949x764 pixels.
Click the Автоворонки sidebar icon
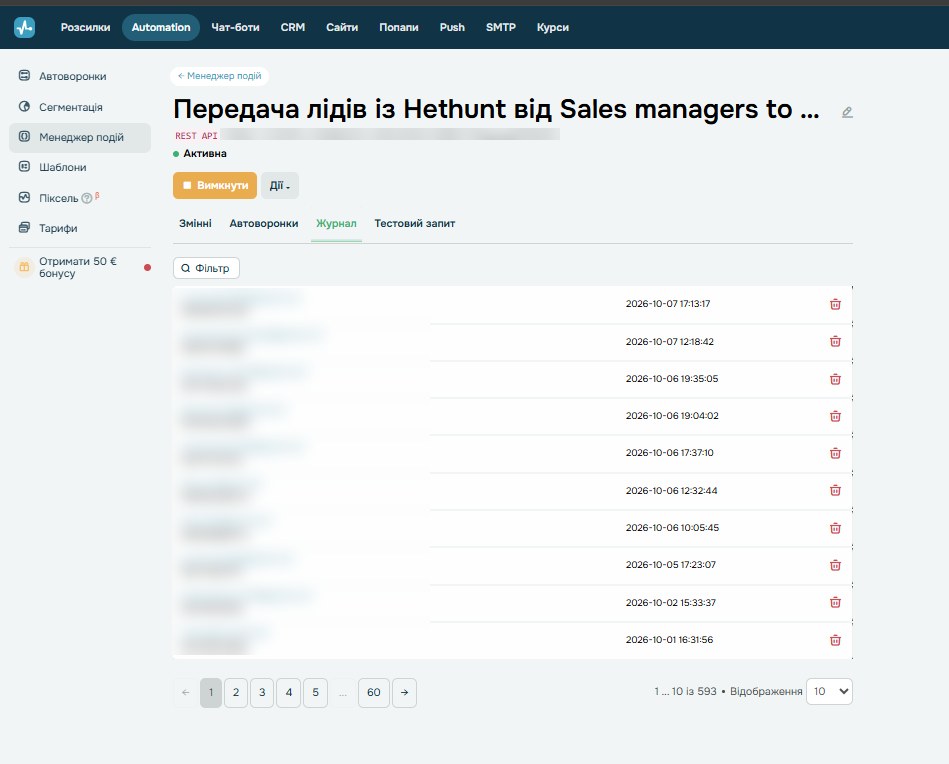(24, 76)
